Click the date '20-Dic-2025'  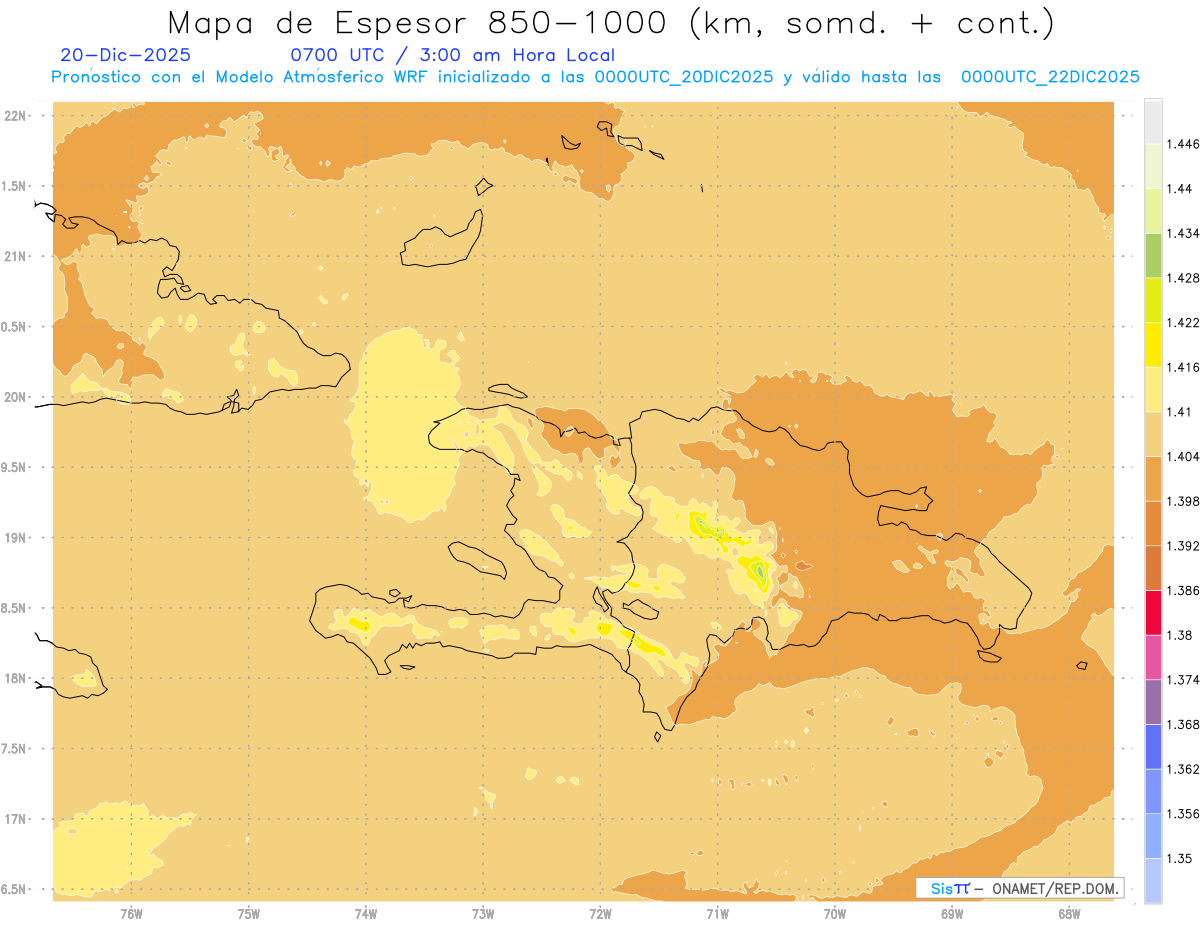coord(125,55)
